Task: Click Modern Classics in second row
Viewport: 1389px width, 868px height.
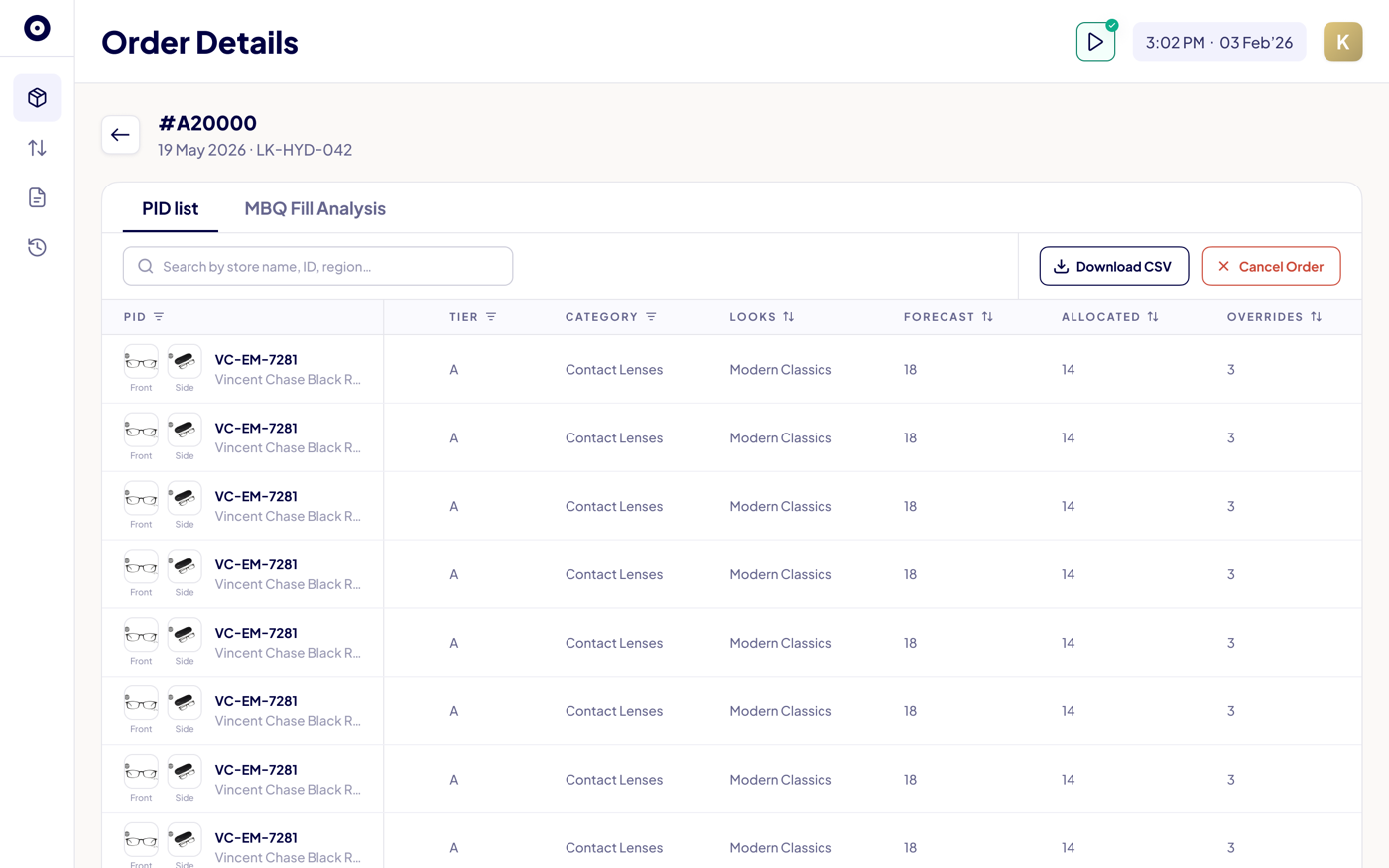Action: pos(781,438)
